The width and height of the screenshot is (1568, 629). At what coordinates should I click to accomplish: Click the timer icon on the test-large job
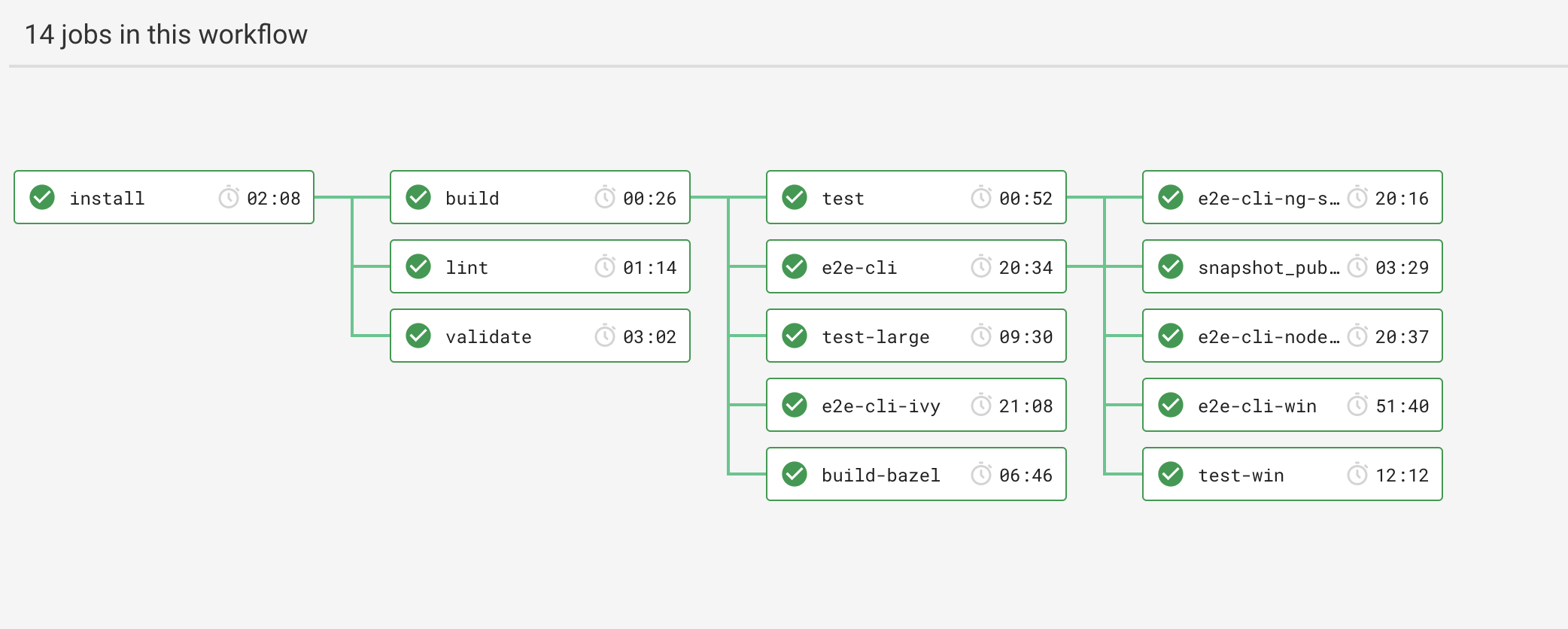click(x=981, y=336)
